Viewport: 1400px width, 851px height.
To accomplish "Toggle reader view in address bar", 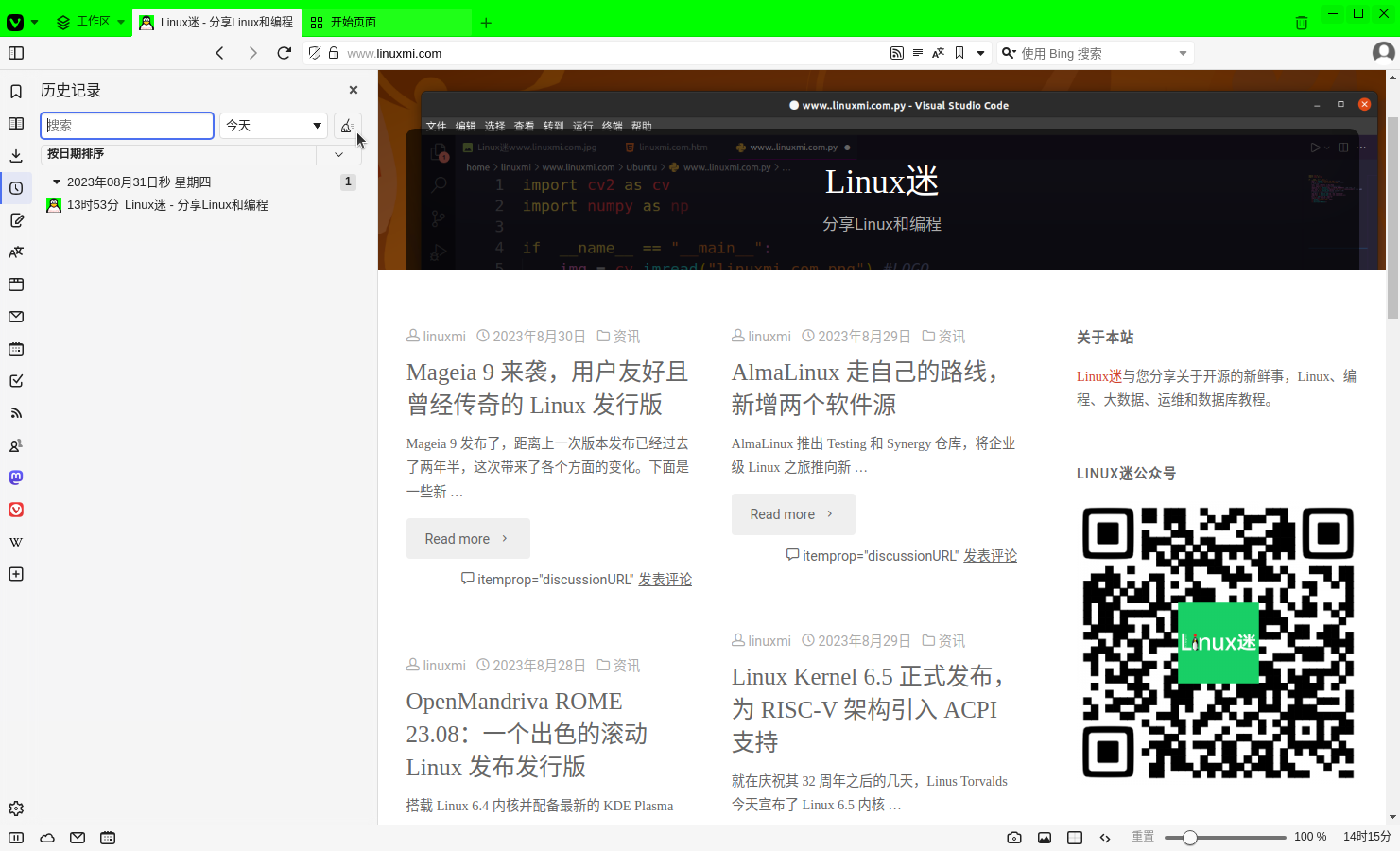I will pos(918,53).
